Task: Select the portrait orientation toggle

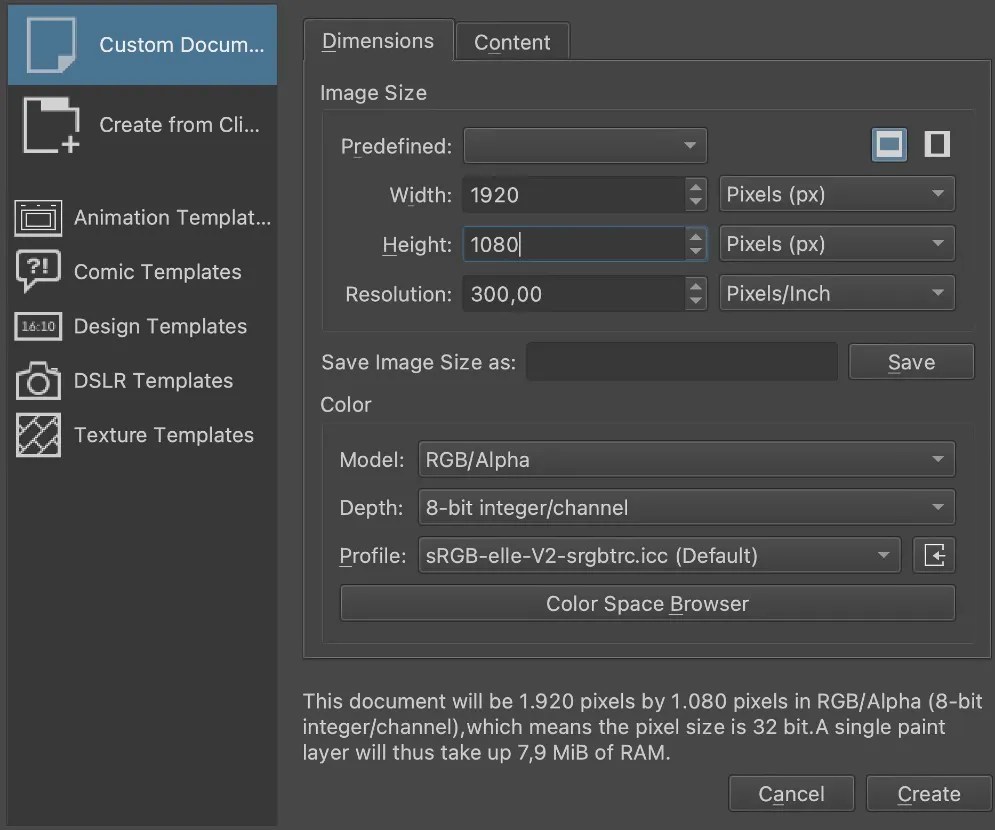Action: pos(936,144)
